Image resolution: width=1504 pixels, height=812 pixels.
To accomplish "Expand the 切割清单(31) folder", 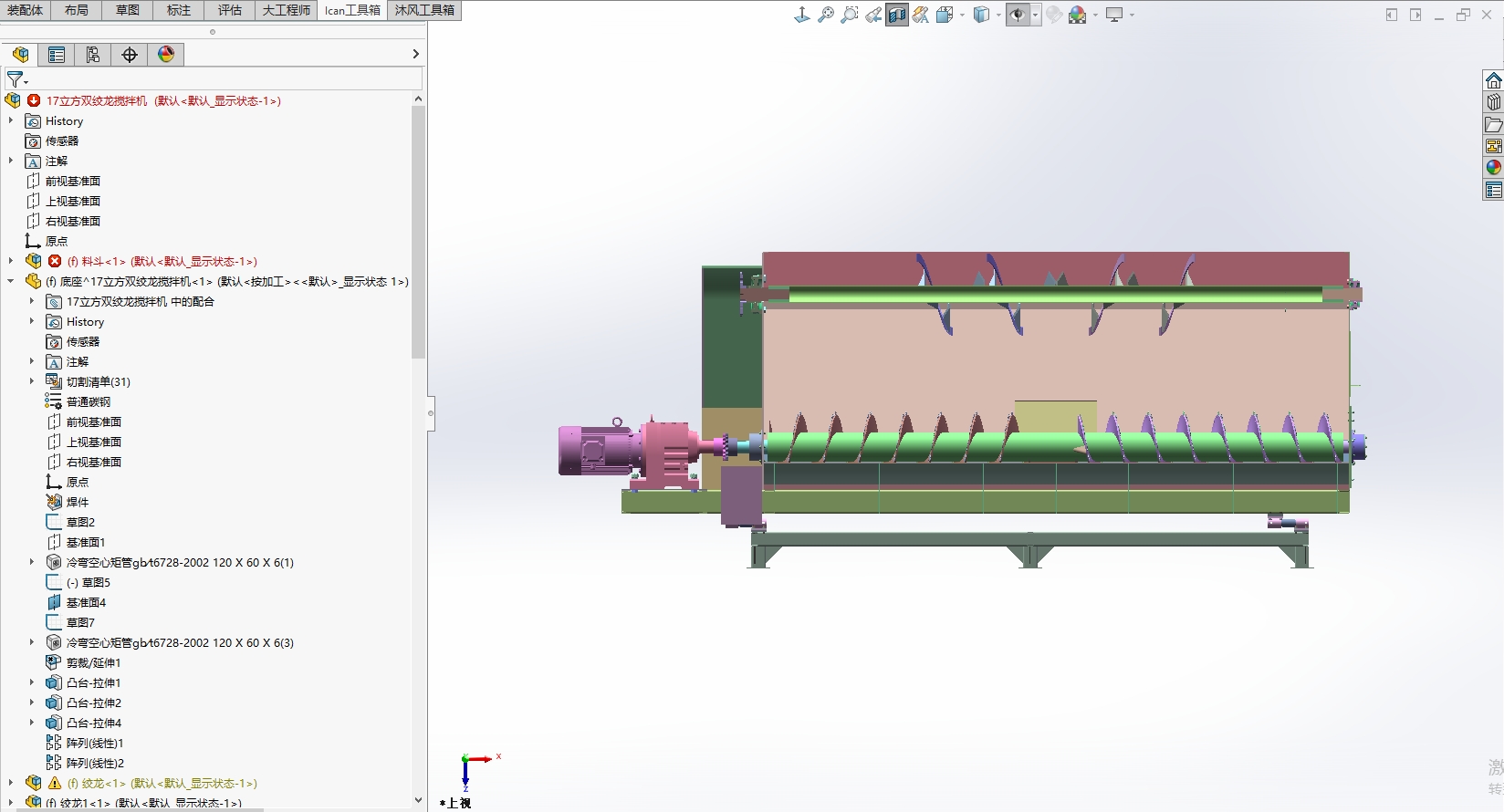I will tap(32, 381).
